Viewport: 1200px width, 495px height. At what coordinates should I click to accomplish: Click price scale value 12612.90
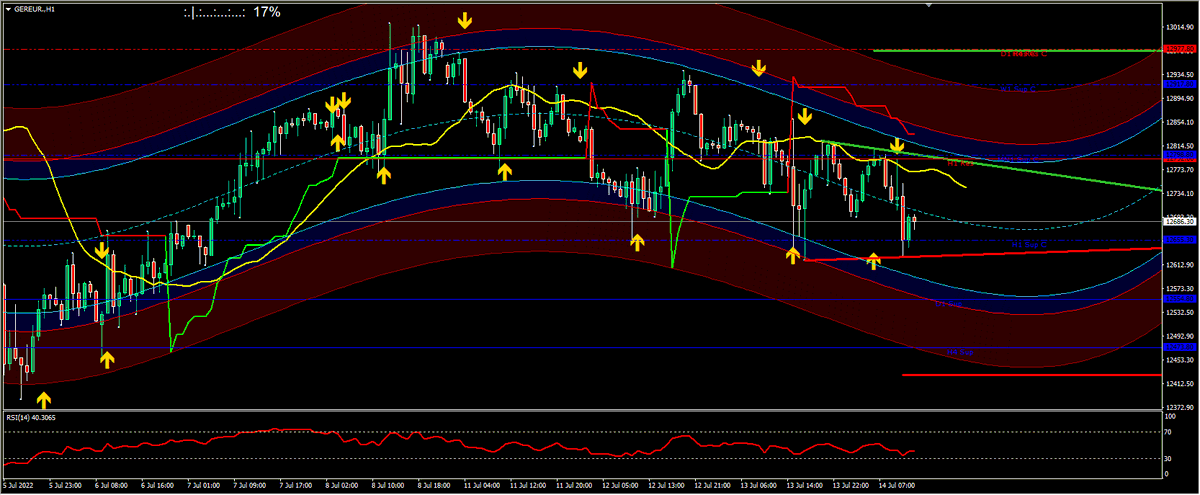click(1180, 264)
